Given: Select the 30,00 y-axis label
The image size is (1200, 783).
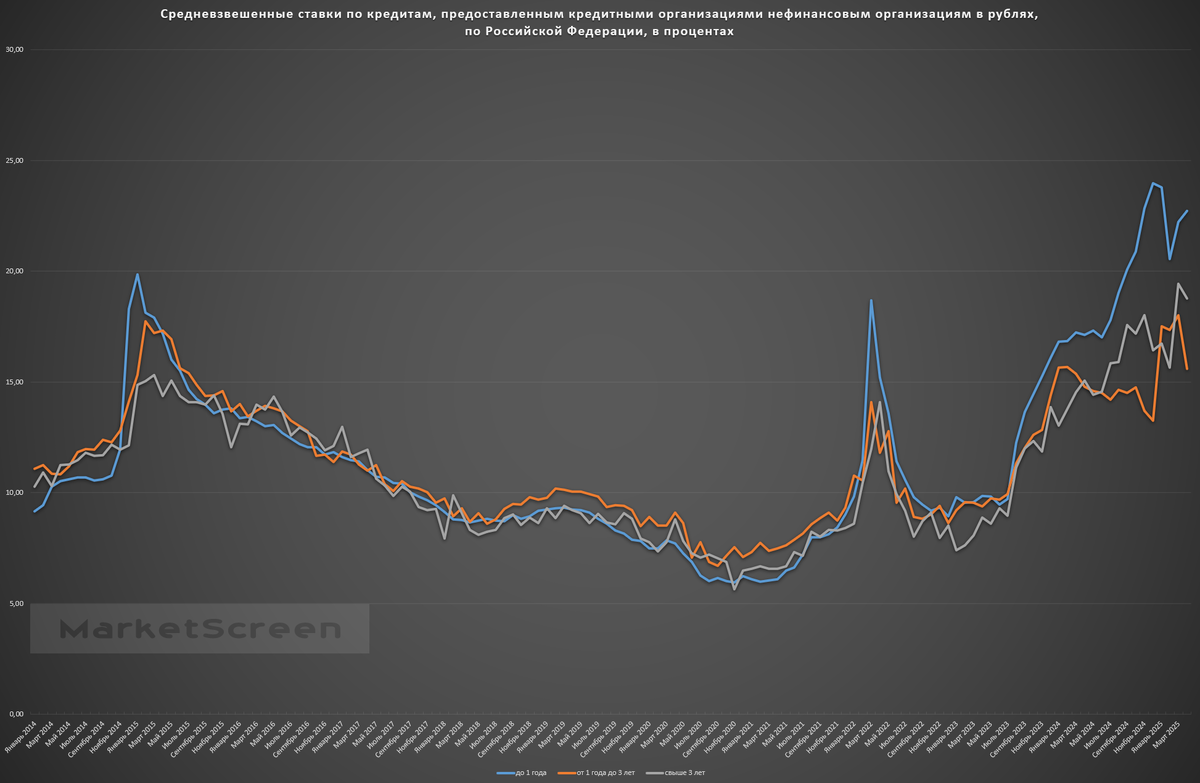Looking at the screenshot, I should pyautogui.click(x=14, y=50).
